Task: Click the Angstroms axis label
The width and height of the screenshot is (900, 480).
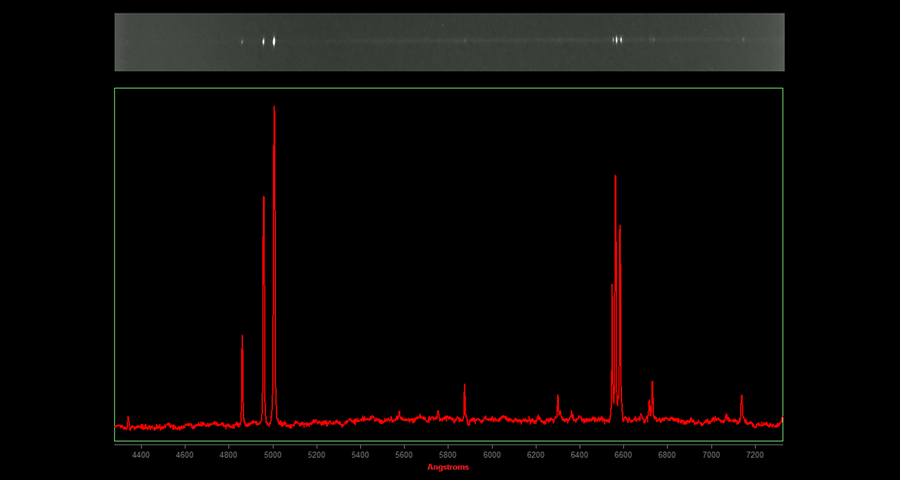Action: 448,467
